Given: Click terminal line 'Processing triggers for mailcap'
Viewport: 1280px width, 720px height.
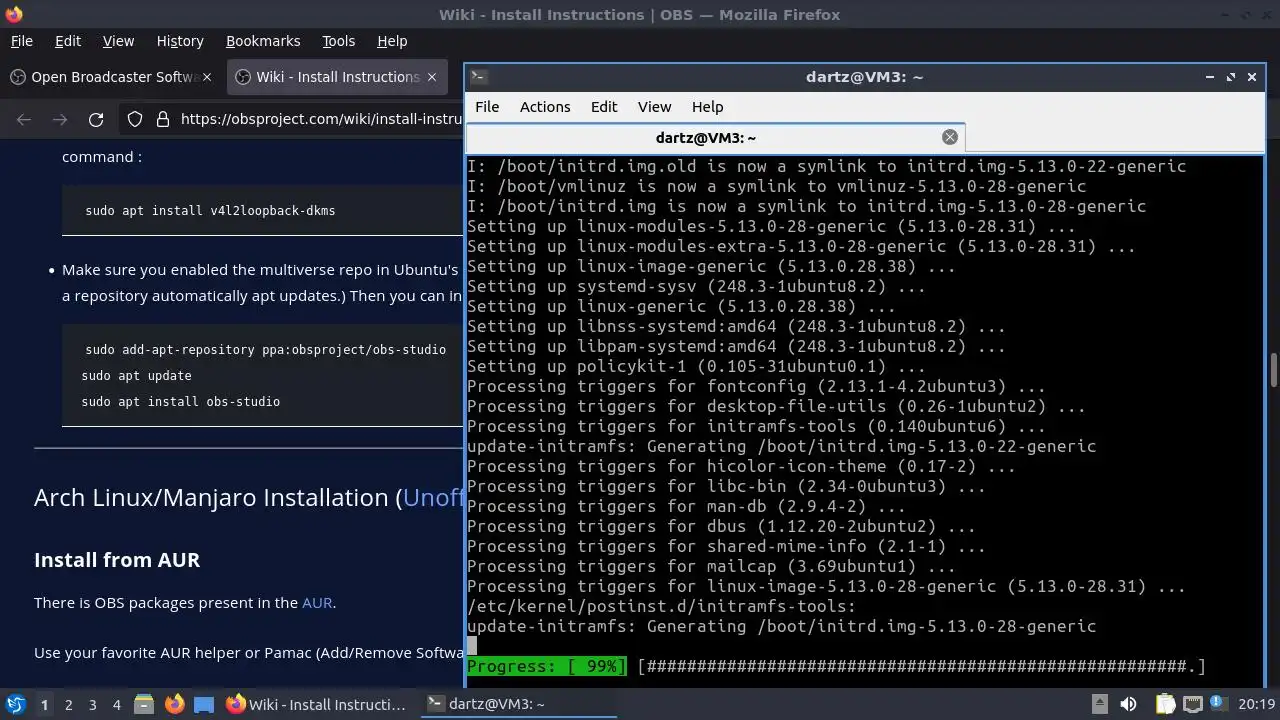Looking at the screenshot, I should [x=711, y=566].
